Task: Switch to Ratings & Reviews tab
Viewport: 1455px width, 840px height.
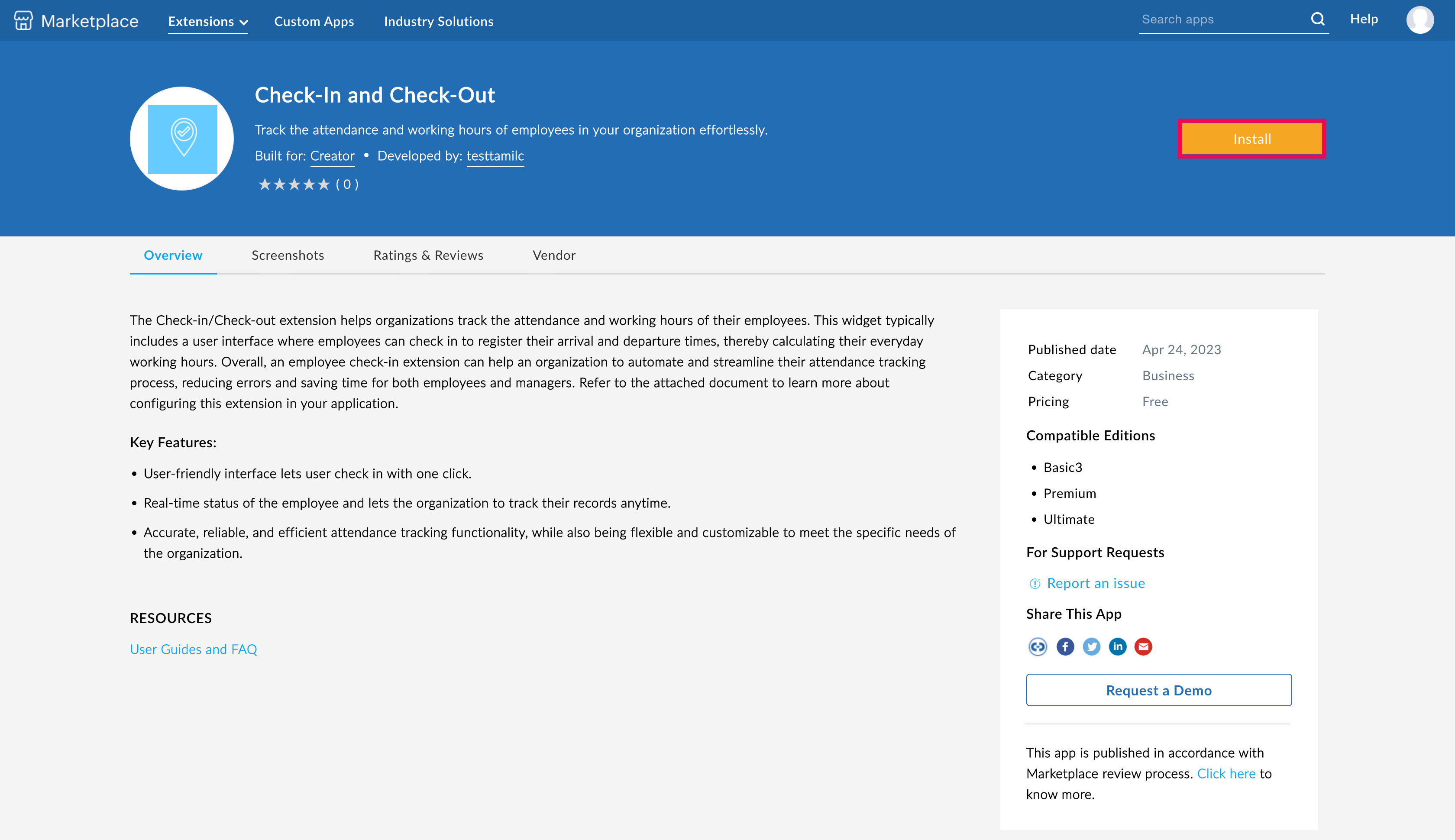Action: [428, 255]
